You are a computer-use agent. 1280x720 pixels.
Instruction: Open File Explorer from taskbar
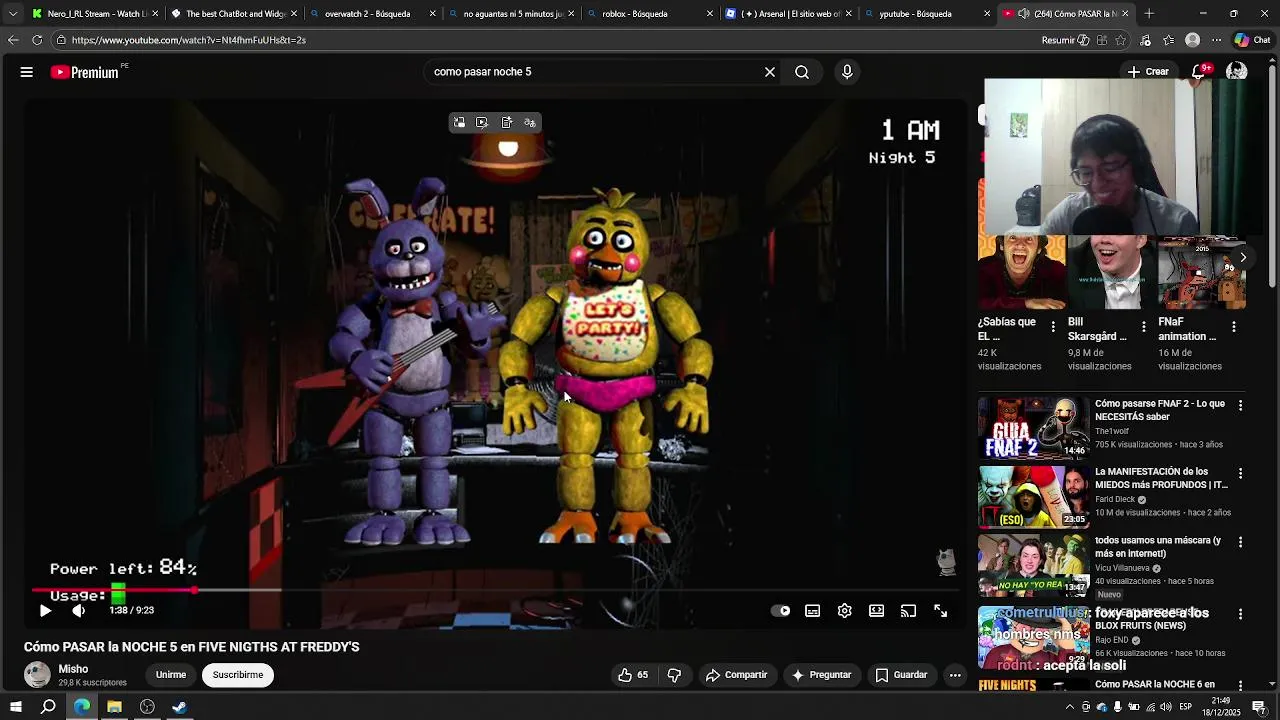(114, 707)
